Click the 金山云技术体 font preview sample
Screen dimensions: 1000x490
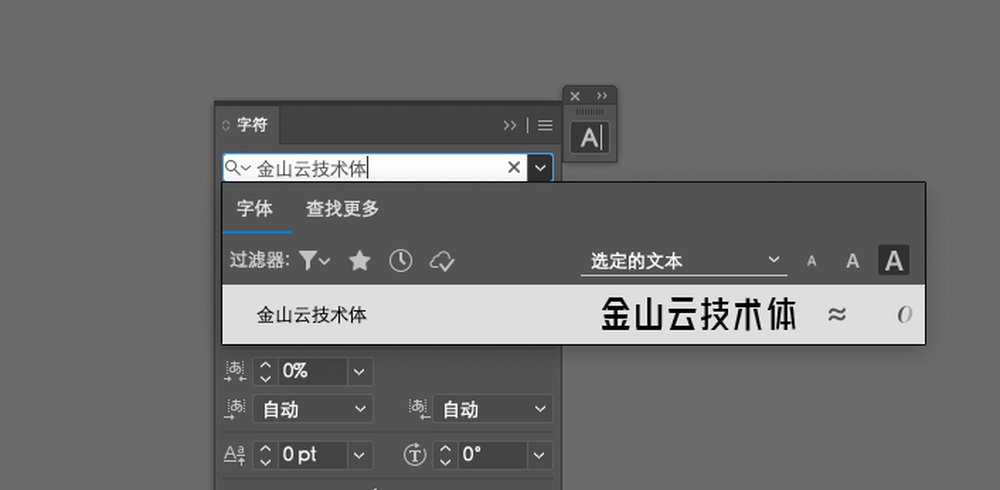point(699,315)
